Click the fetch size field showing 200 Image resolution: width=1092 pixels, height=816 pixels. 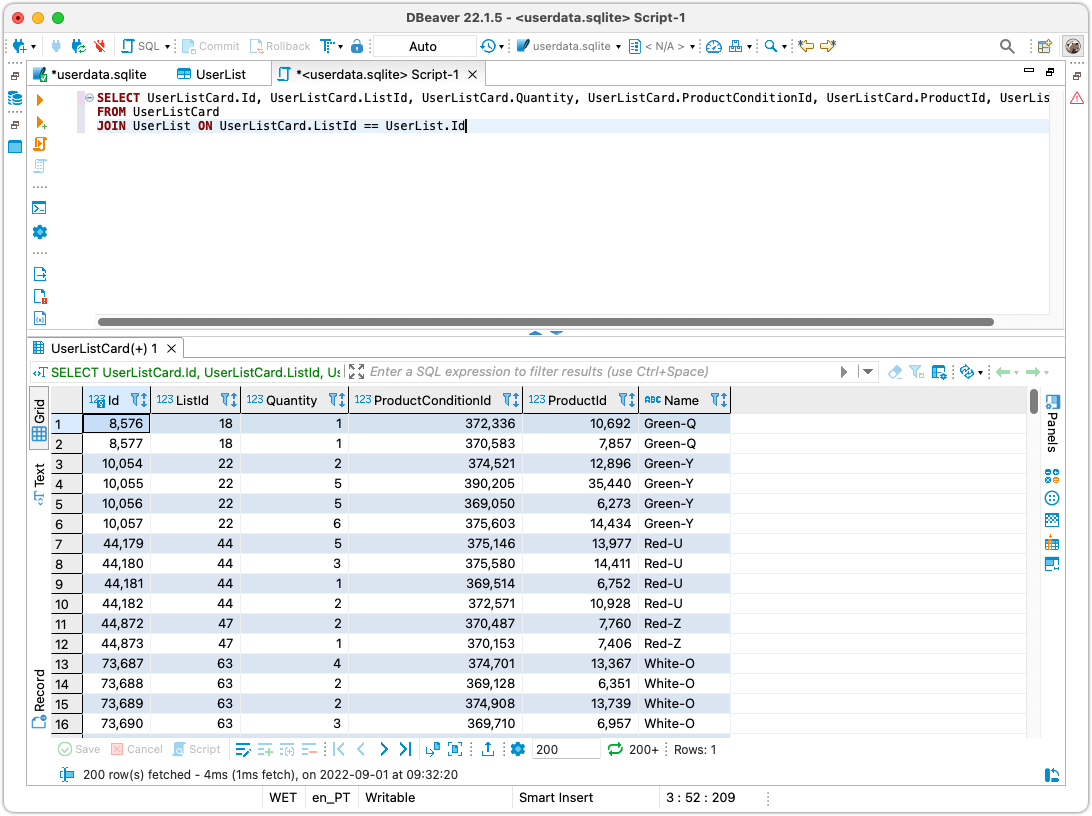coord(565,750)
